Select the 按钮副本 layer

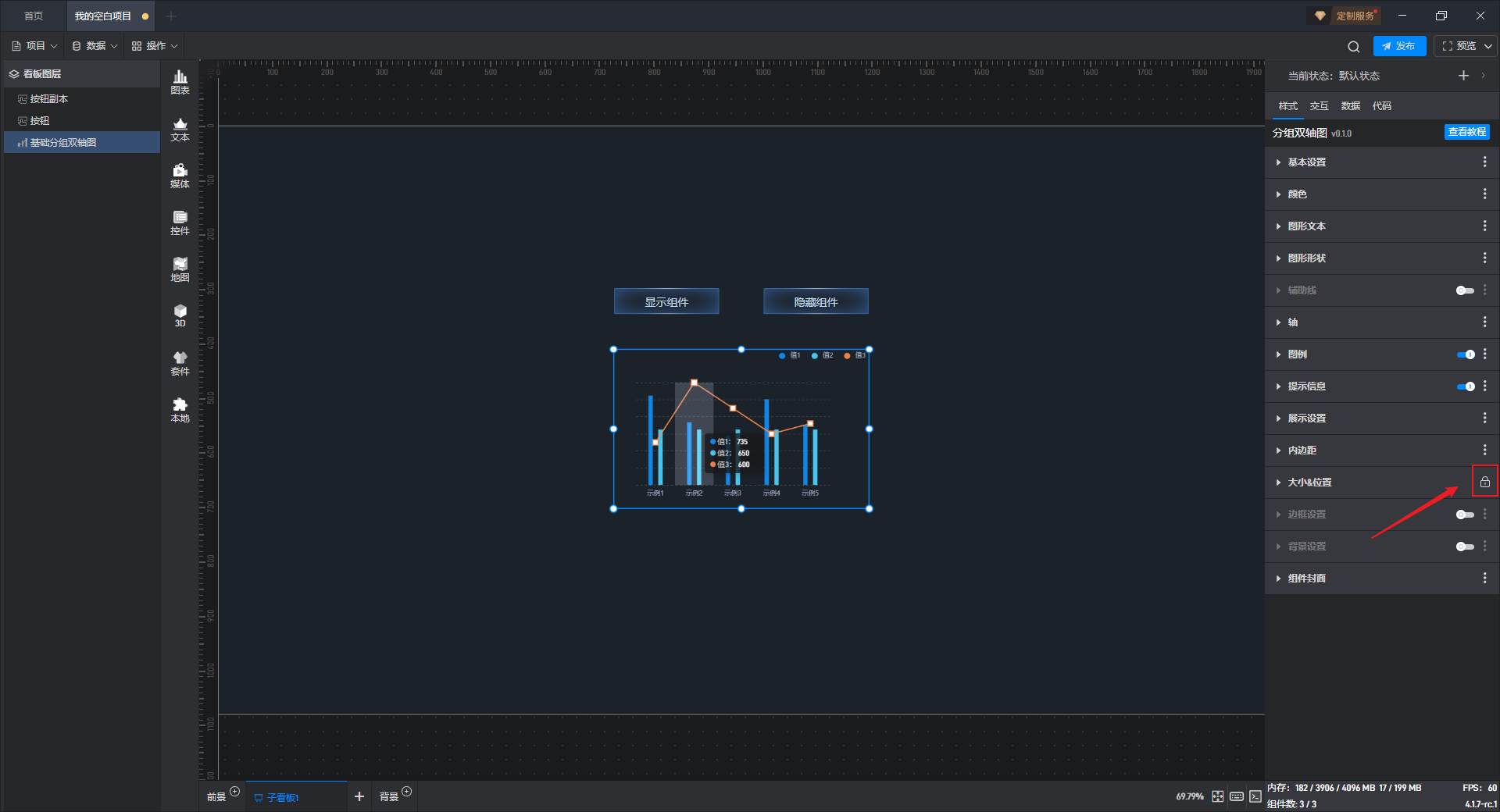coord(82,99)
